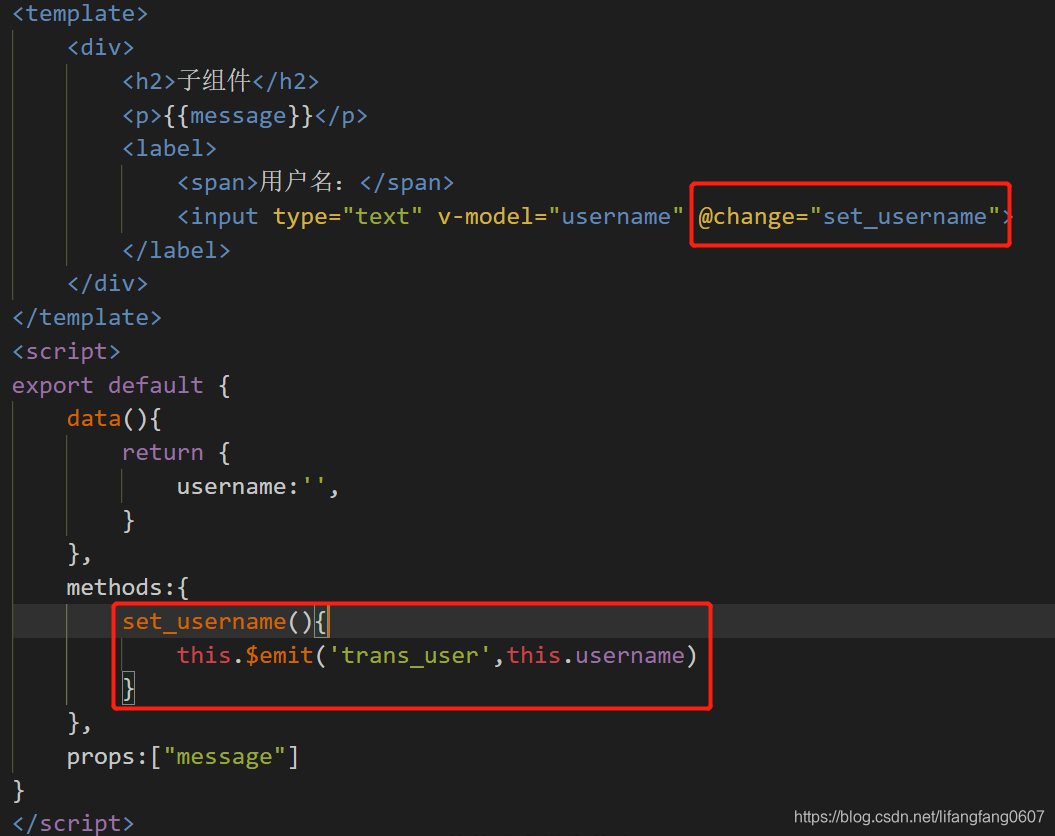Click the data(){ function declaration
Screen dimensions: 1055x836
114,419
